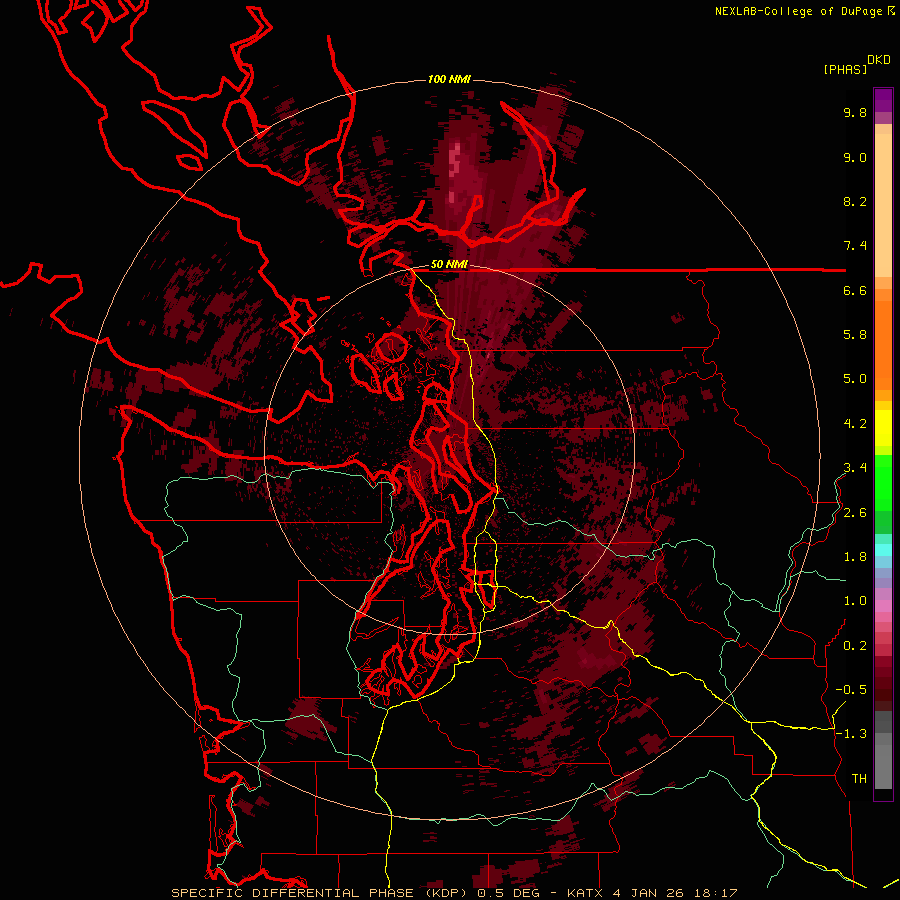Pick the pink segment of color bar
The height and width of the screenshot is (900, 900).
click(x=883, y=606)
